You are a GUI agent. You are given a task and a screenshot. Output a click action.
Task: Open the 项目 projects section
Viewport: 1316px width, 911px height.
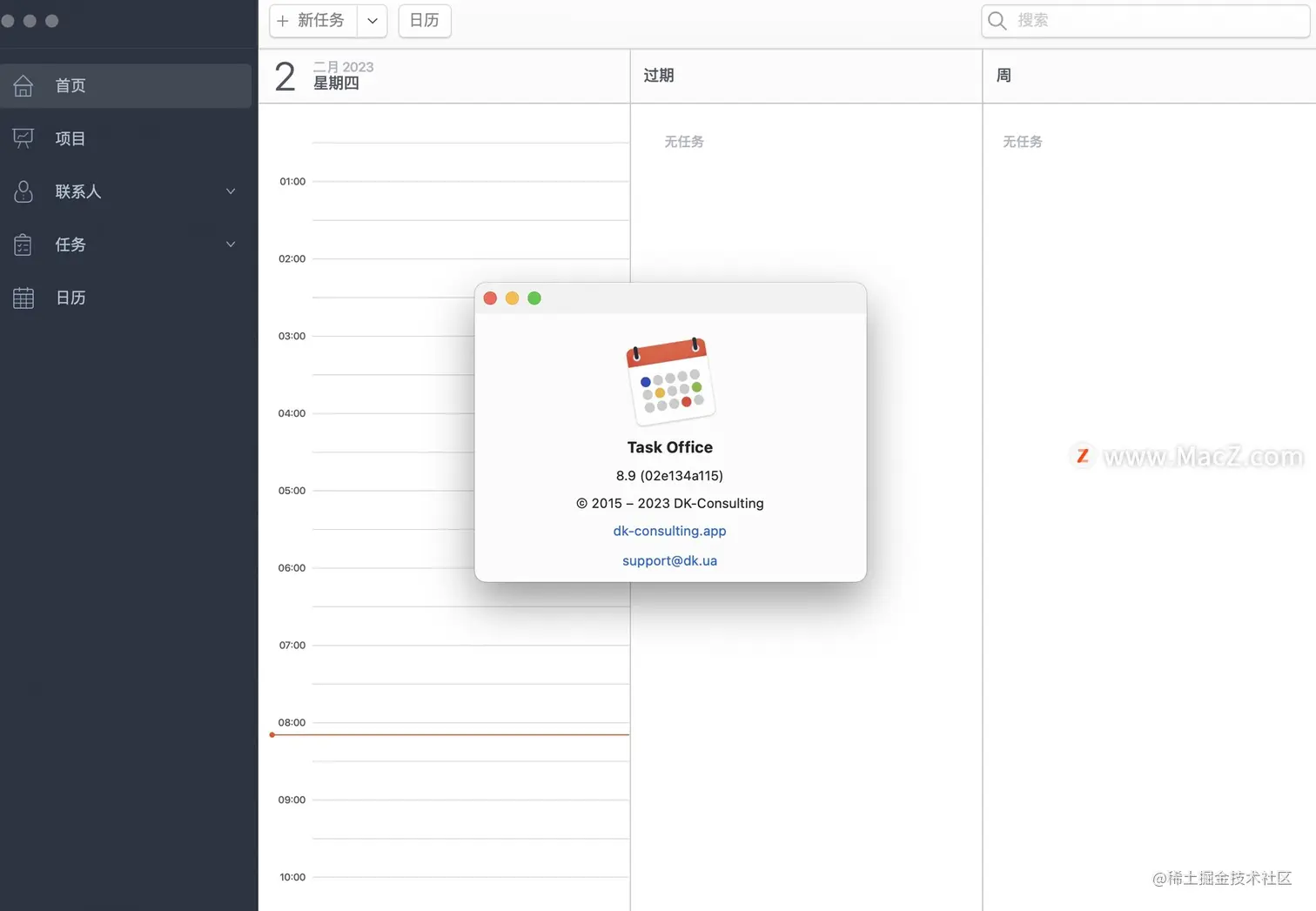pos(126,138)
